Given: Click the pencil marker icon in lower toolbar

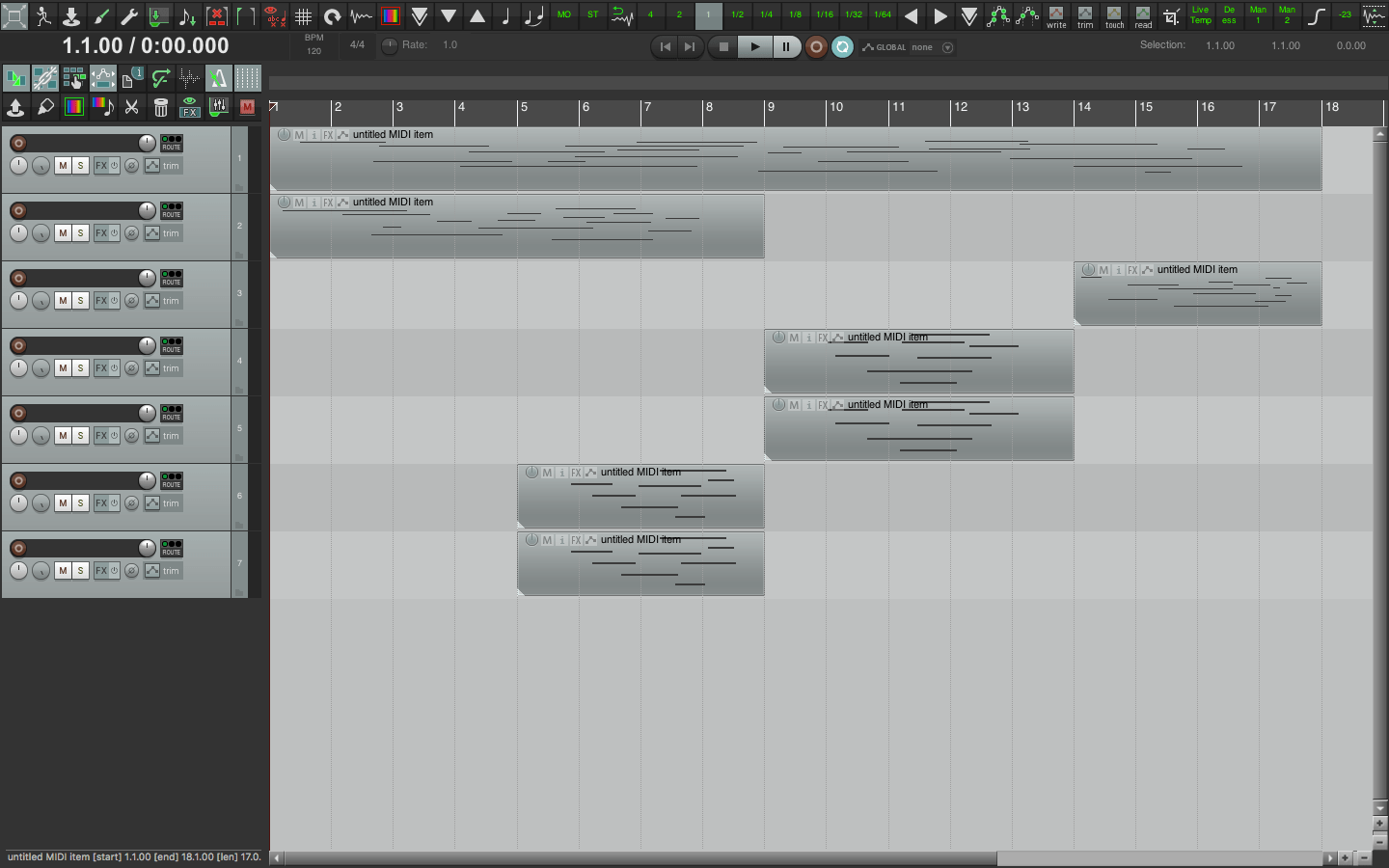Looking at the screenshot, I should tap(45, 107).
